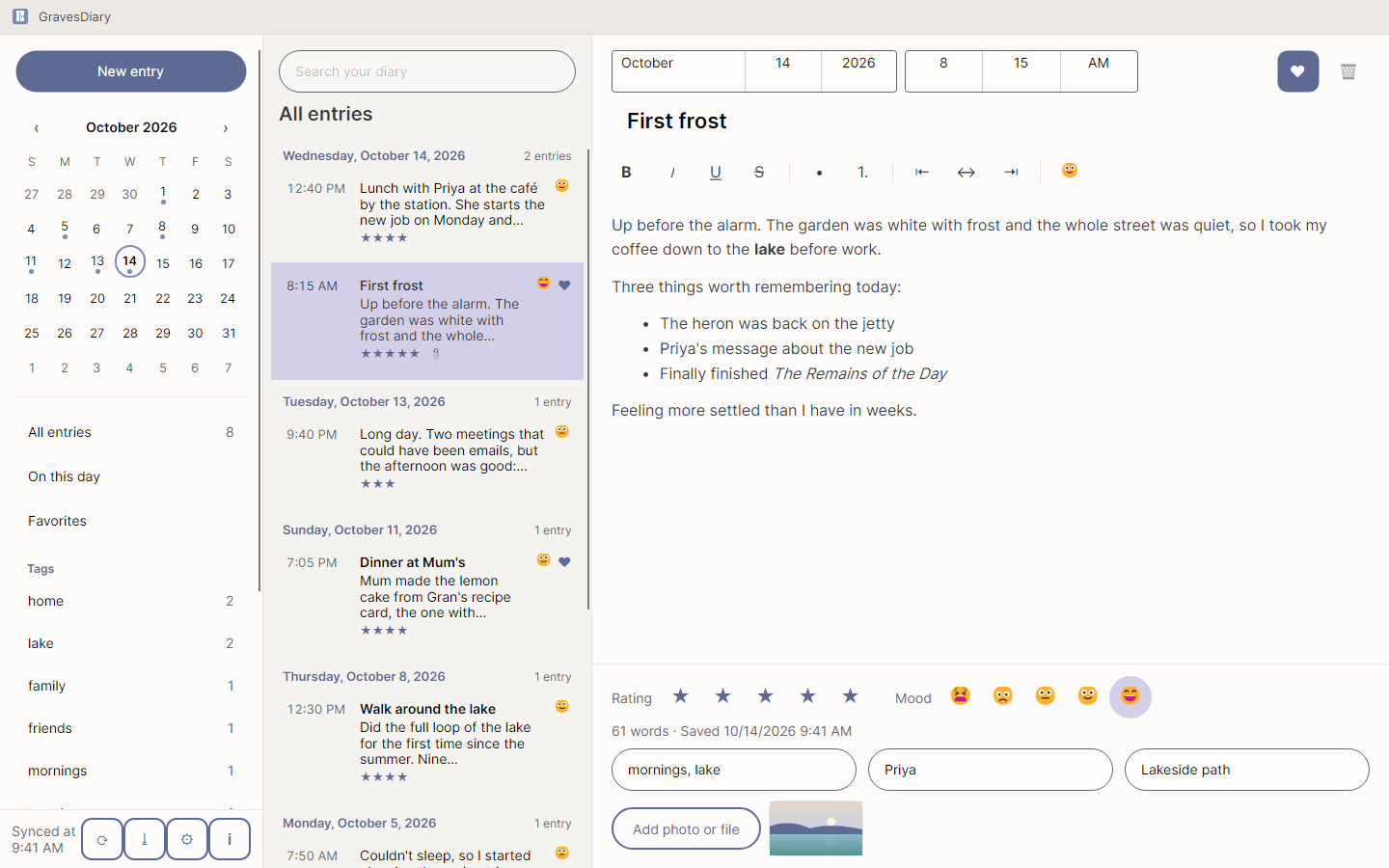Apply italic formatting in the editor toolbar

[x=671, y=172]
